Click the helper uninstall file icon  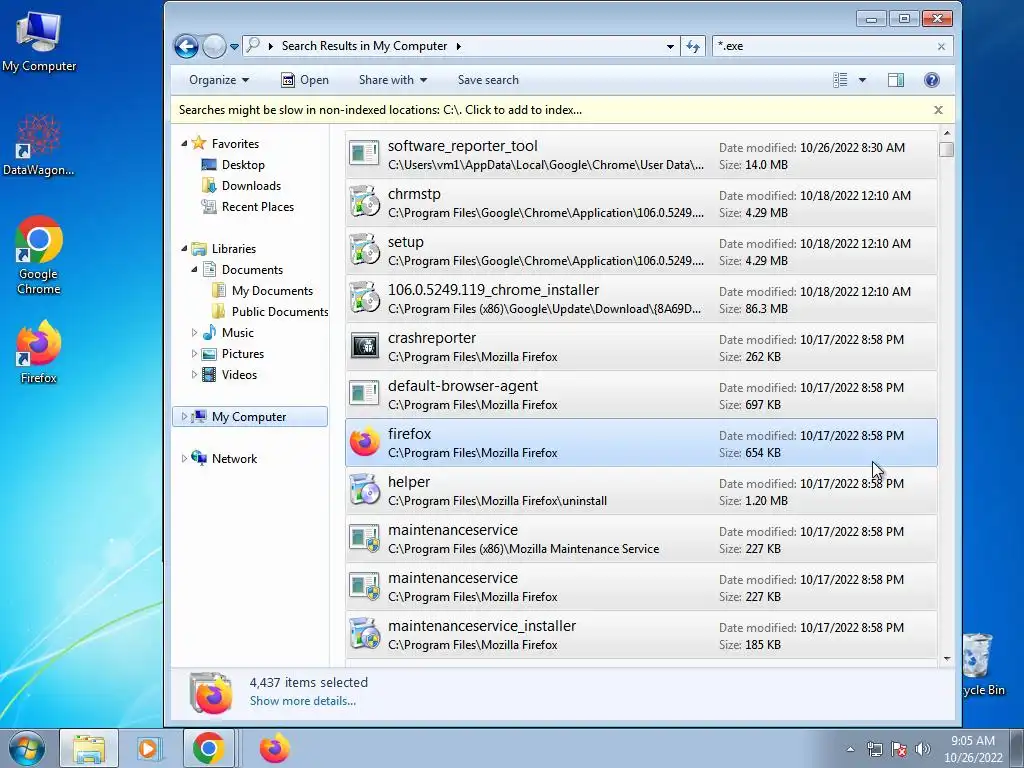364,490
